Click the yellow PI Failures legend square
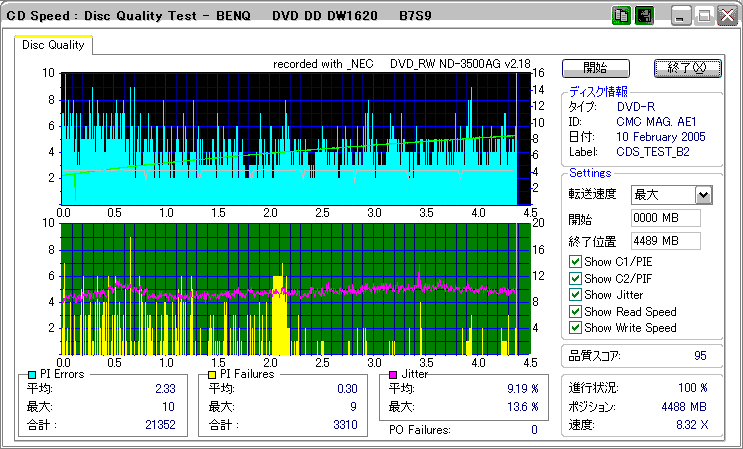 pos(212,374)
